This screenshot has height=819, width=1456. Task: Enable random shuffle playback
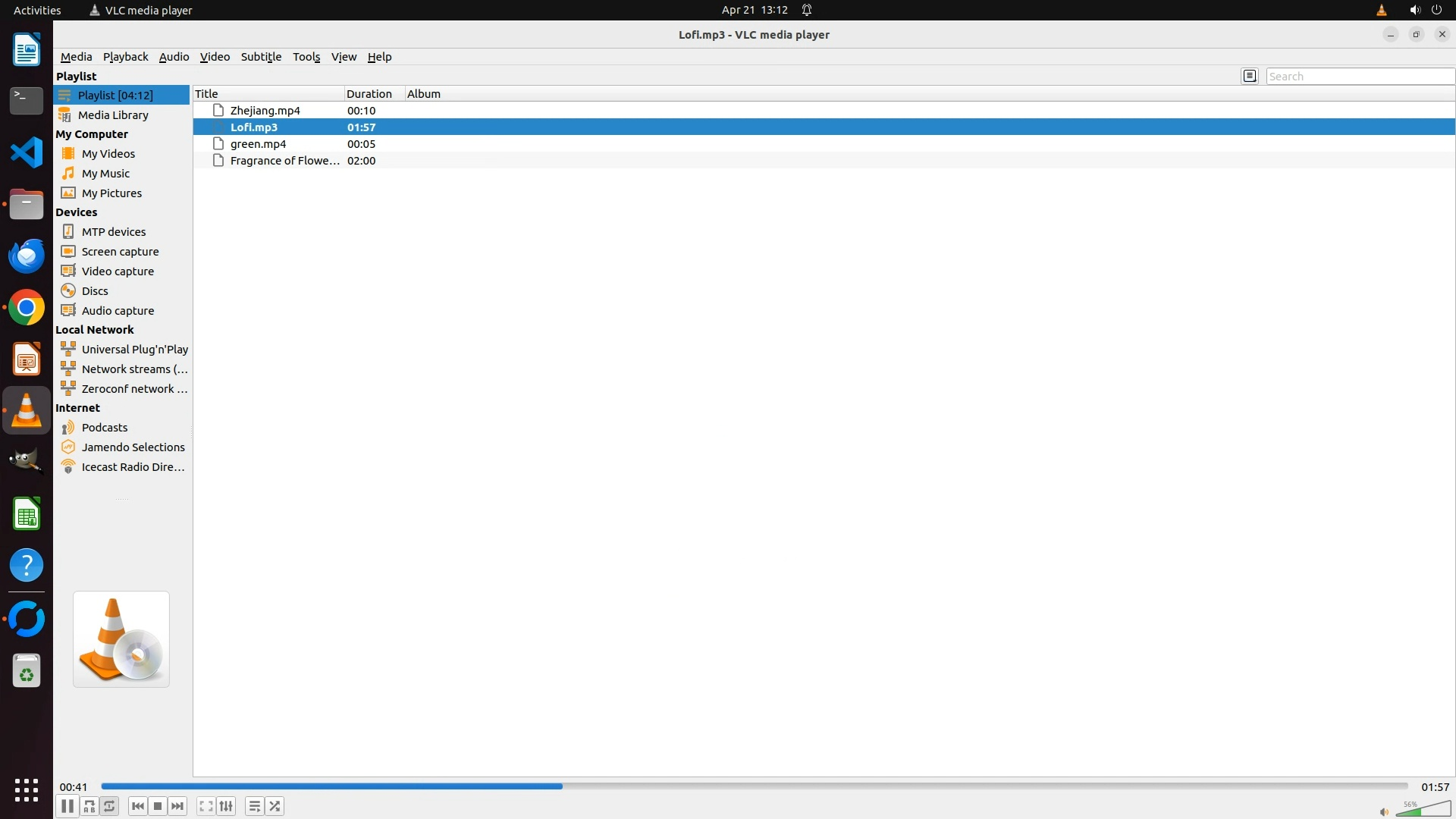(x=275, y=806)
